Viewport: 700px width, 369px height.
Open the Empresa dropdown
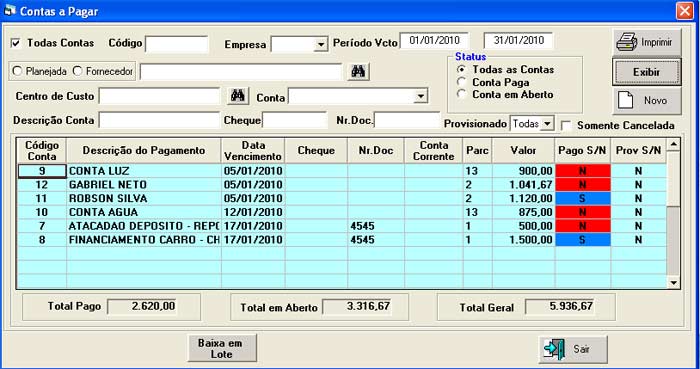[321, 45]
